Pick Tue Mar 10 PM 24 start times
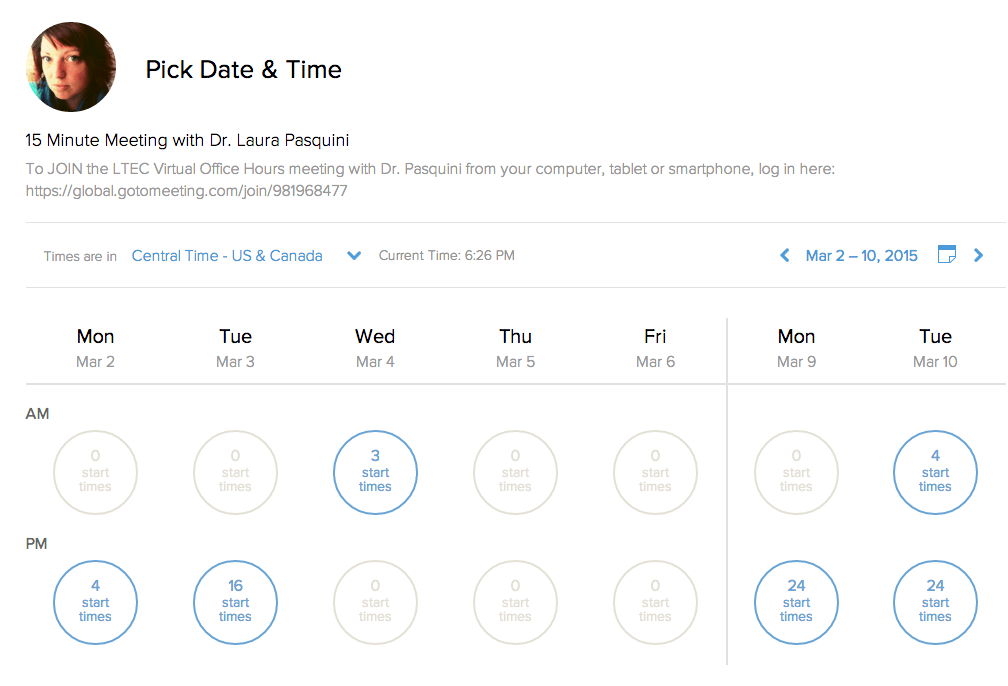This screenshot has width=1008, height=686. pyautogui.click(x=935, y=602)
